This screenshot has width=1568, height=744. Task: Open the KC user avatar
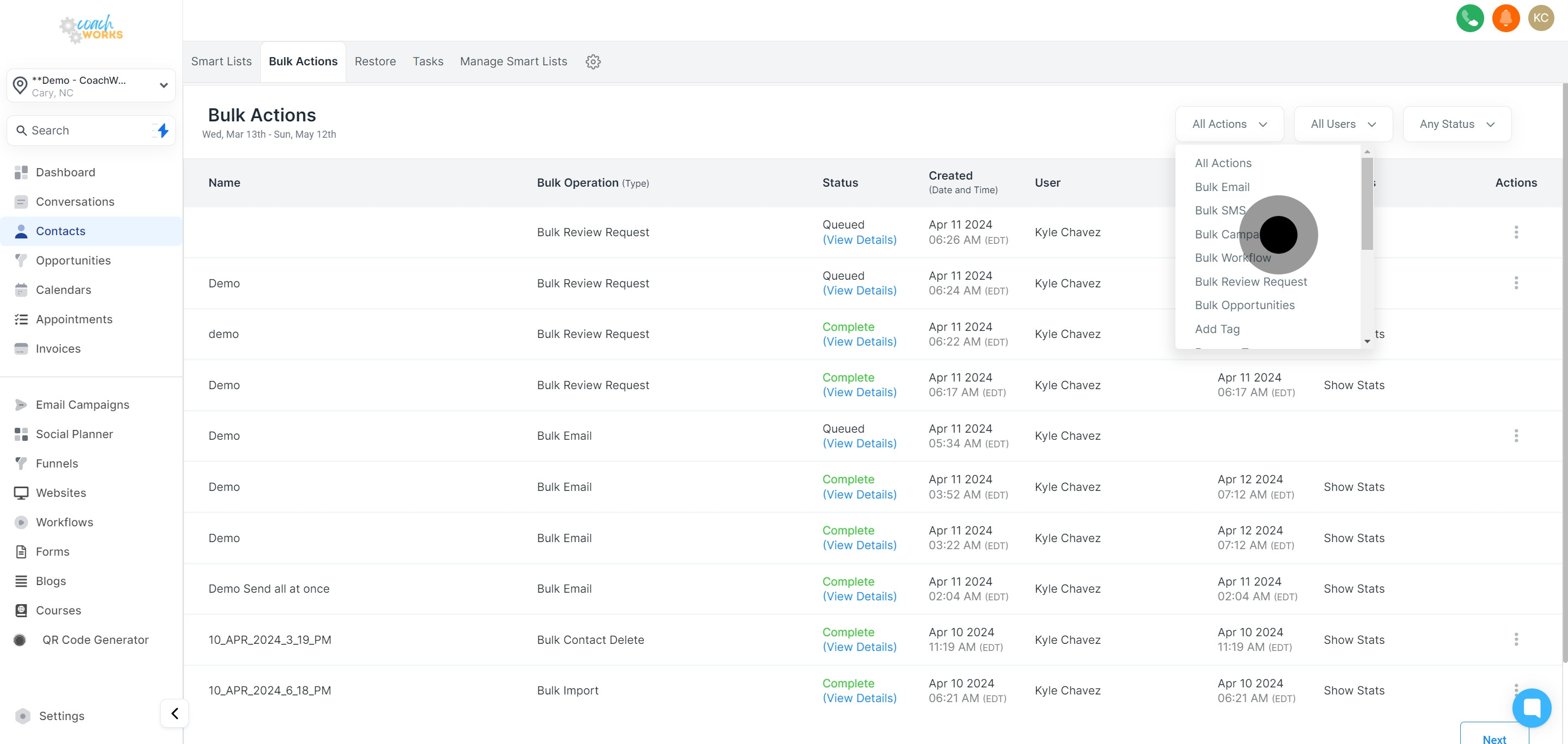tap(1541, 17)
